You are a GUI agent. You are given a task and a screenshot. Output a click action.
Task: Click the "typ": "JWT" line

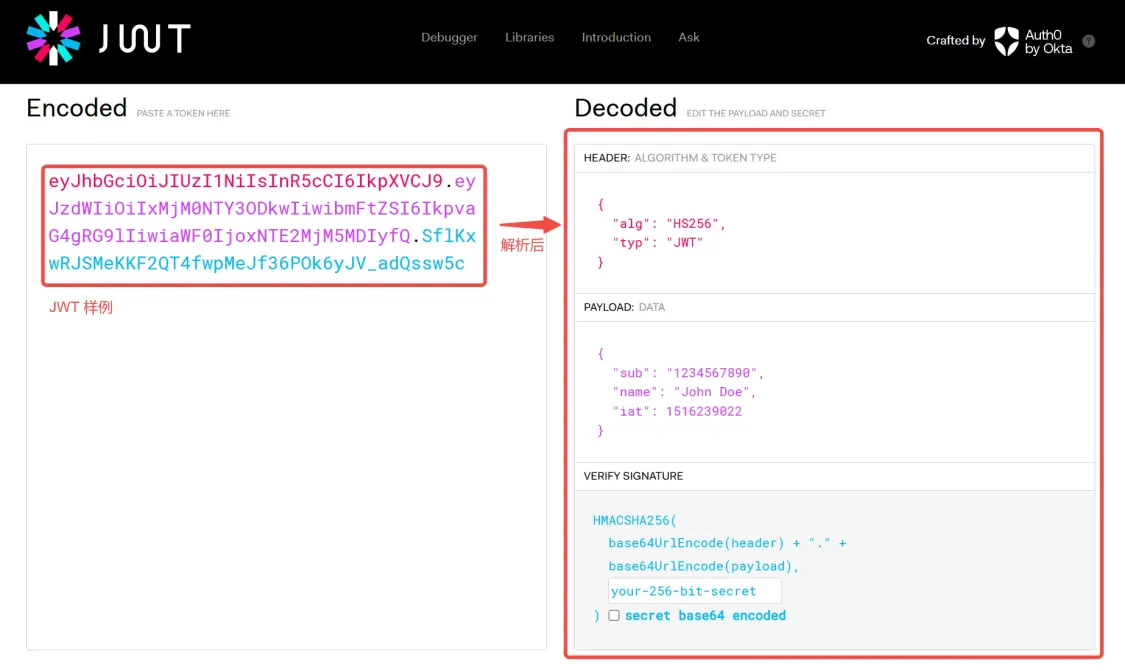[658, 243]
